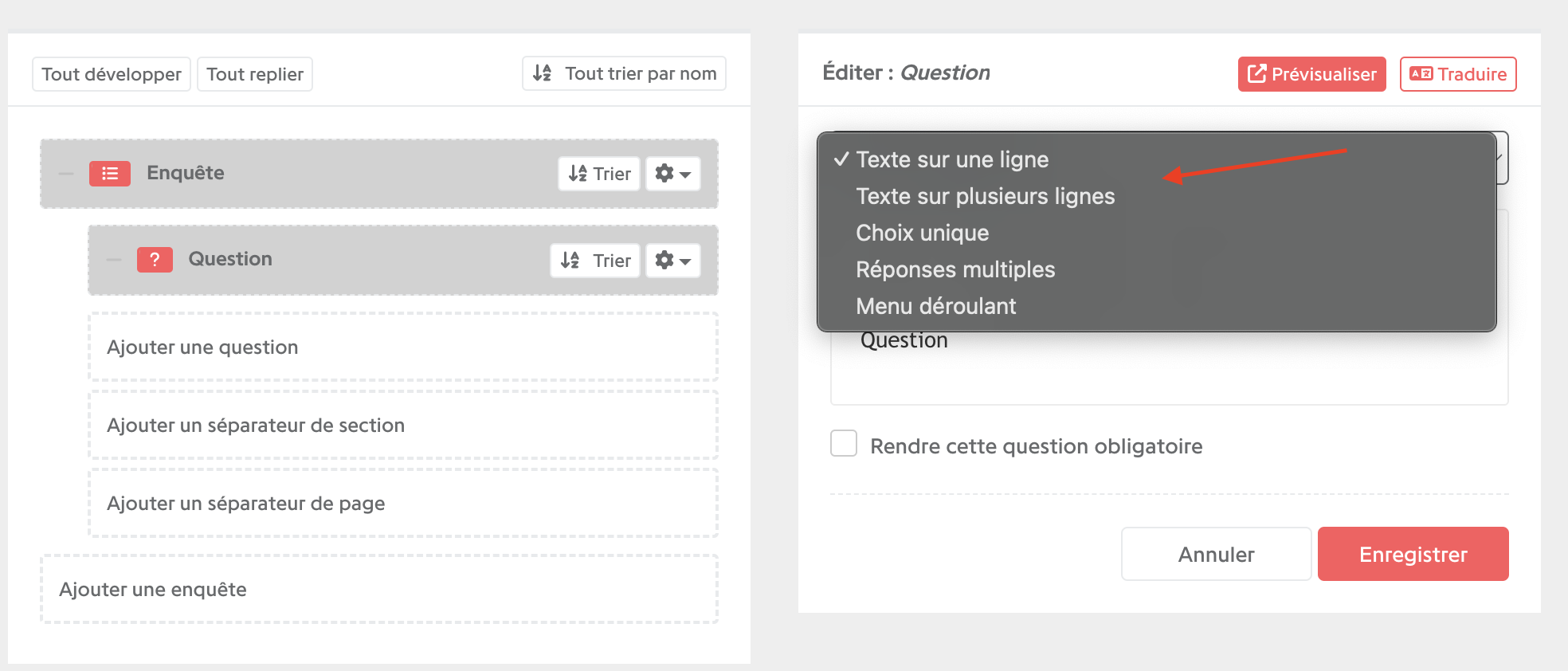
Task: Click Ajouter un séparateur de section
Action: (403, 425)
